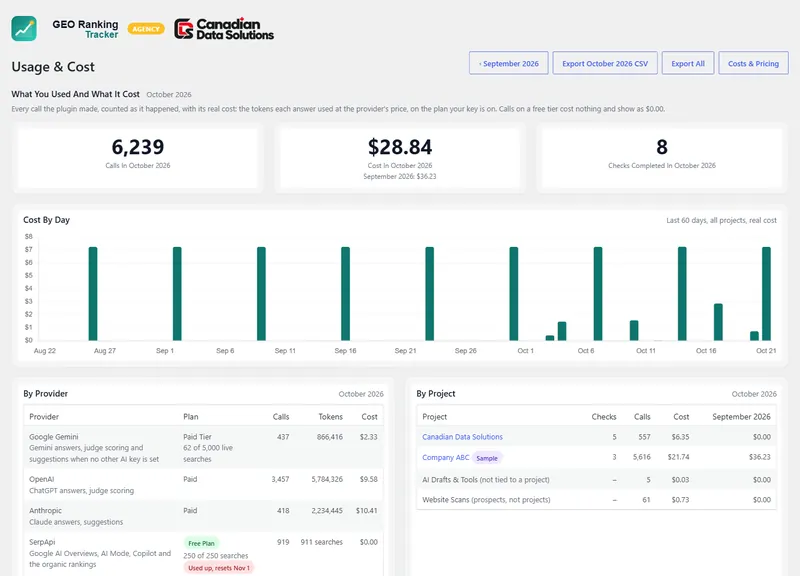The image size is (800, 576).
Task: Click OpenAI cost $9.58
Action: coord(368,479)
